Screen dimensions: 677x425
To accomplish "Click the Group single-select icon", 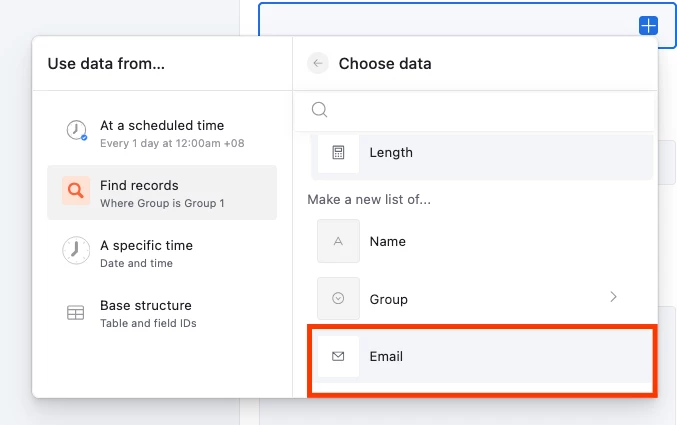I will (338, 298).
